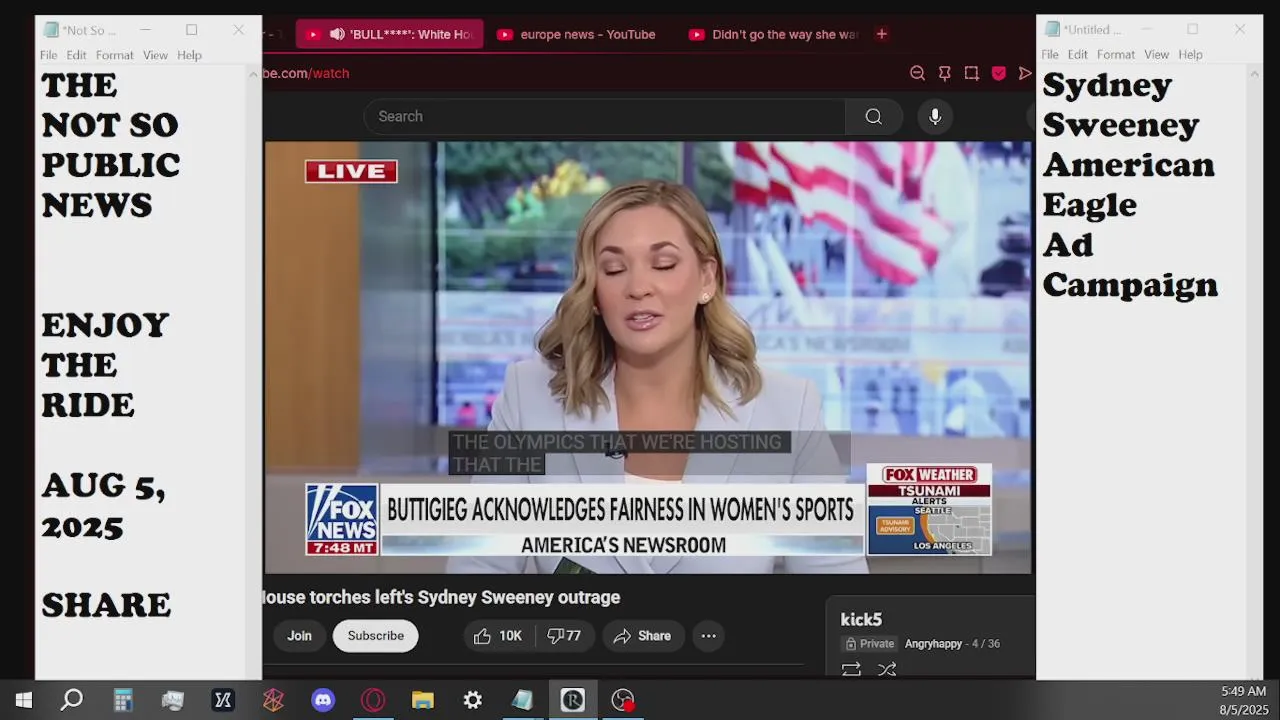This screenshot has height=720, width=1280.
Task: Open Opera browser from taskbar
Action: tap(373, 700)
